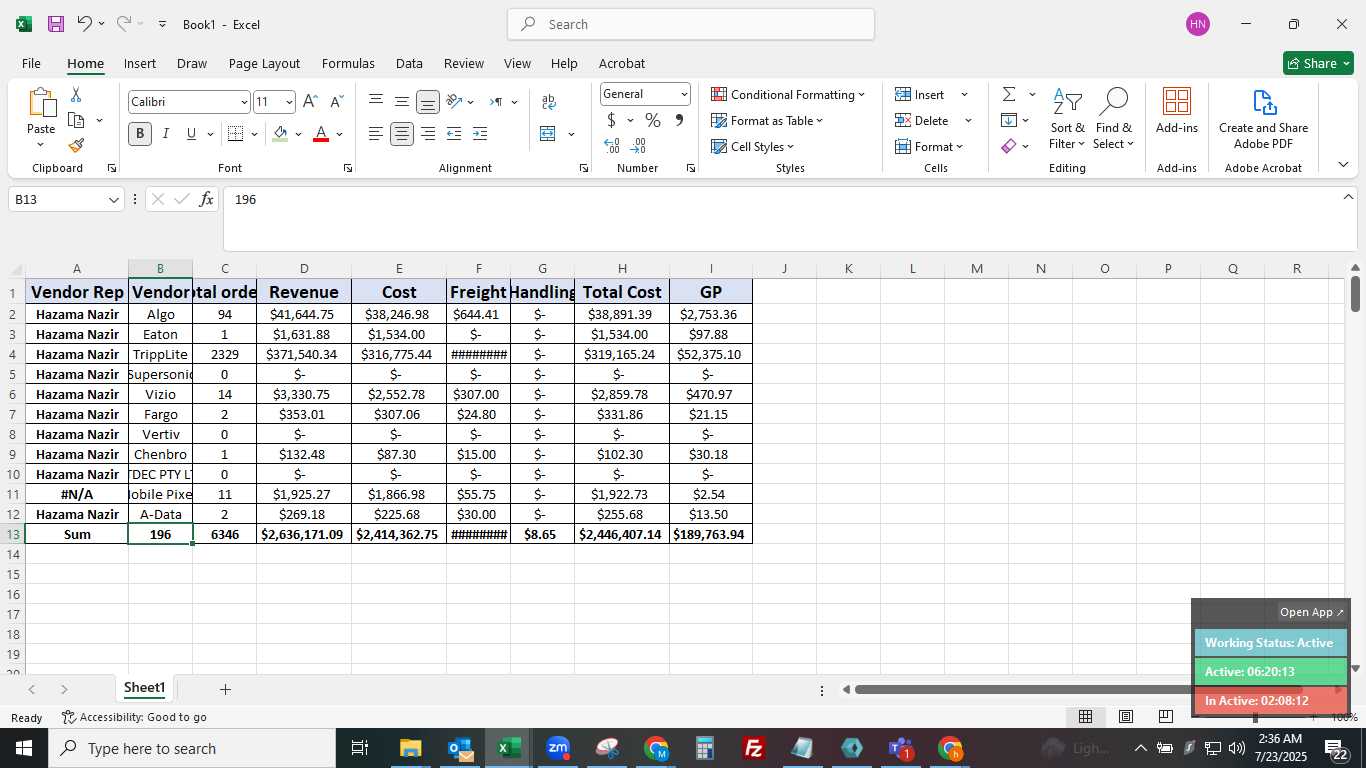Expand Format as Table menu

coord(767,120)
